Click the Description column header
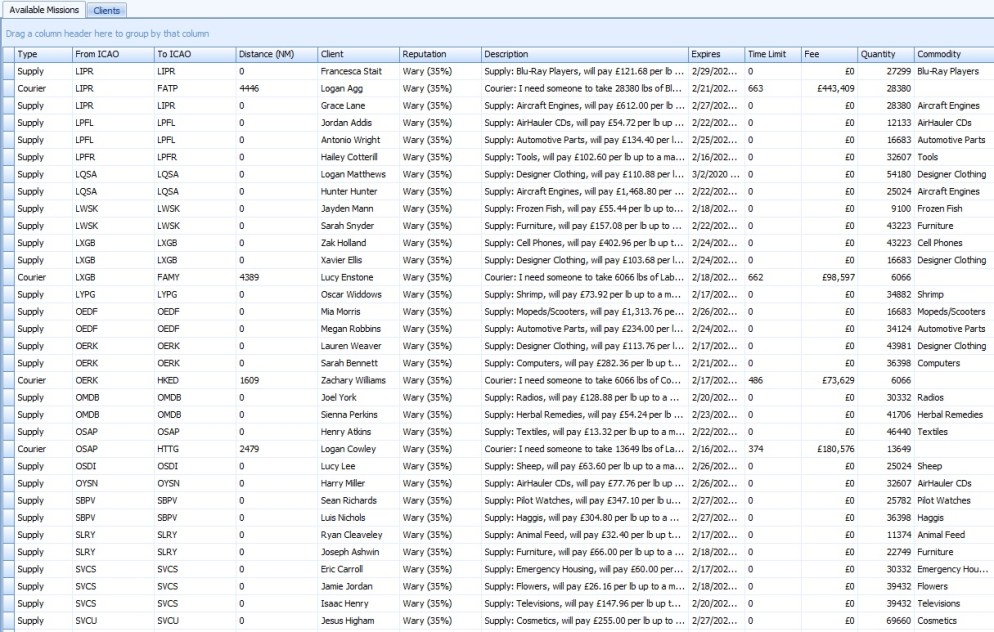Image resolution: width=994 pixels, height=632 pixels. pos(582,54)
